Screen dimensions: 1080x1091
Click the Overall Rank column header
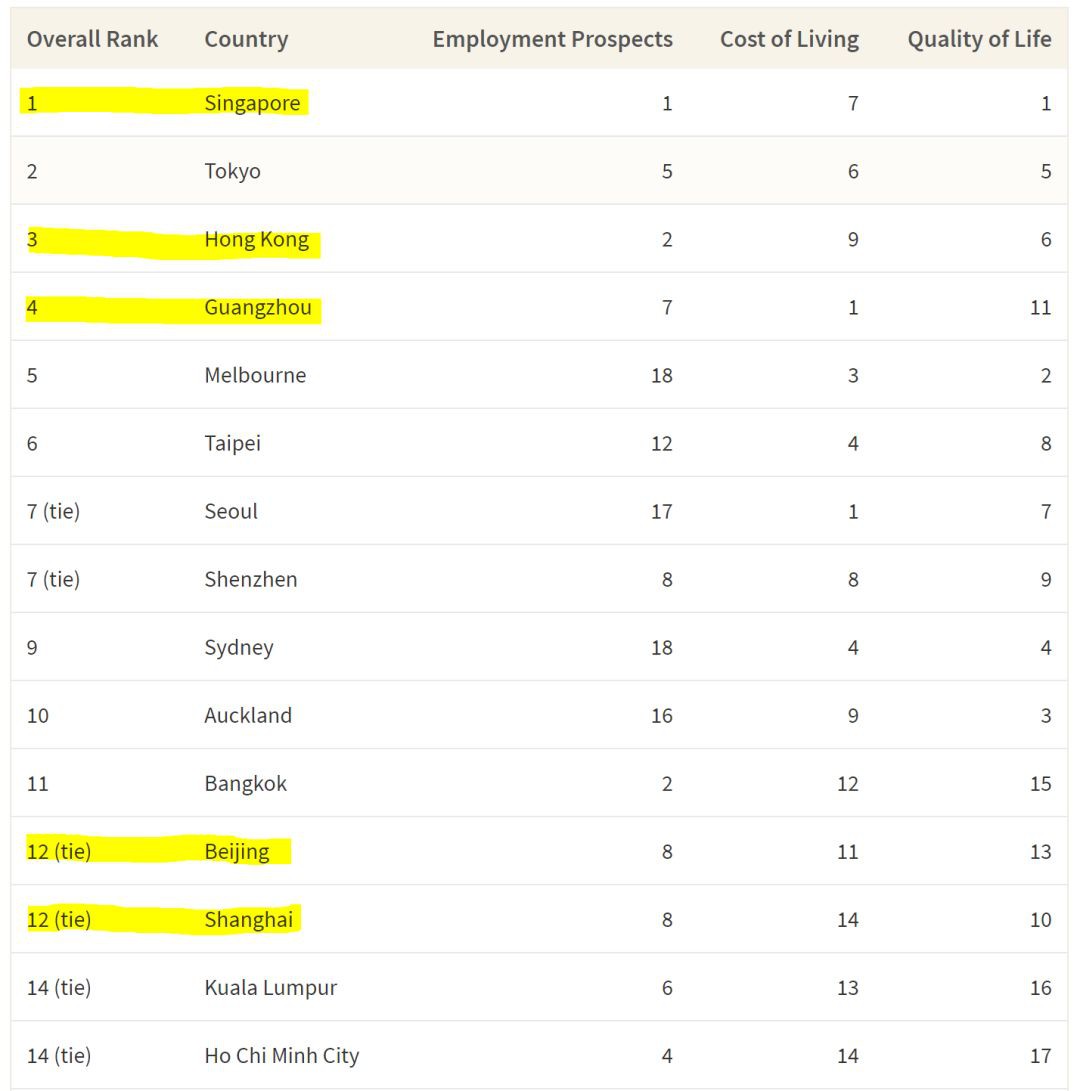click(x=92, y=39)
